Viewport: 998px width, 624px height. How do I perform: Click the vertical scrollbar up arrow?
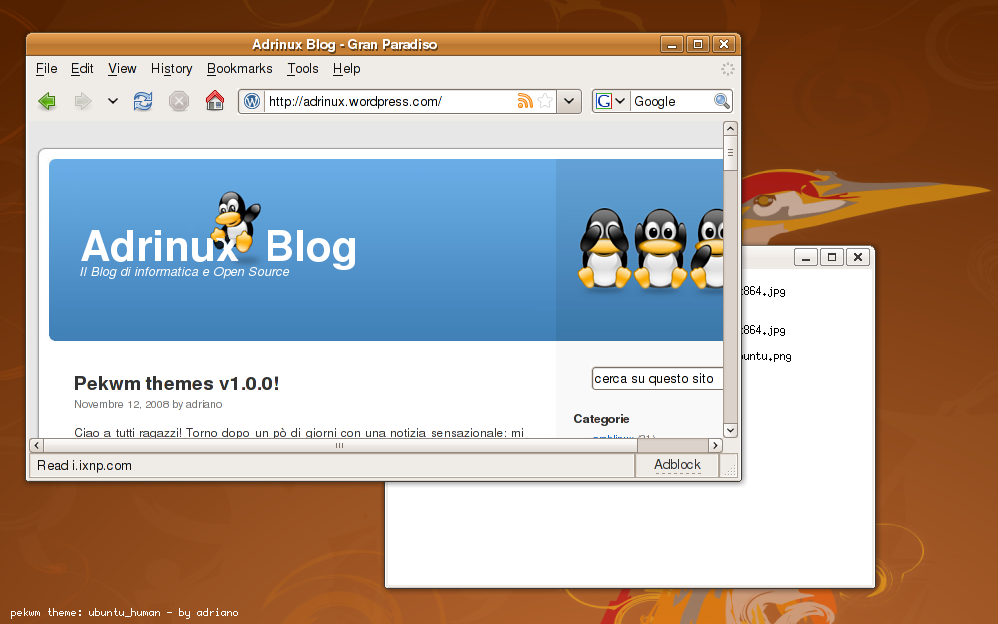[x=730, y=129]
